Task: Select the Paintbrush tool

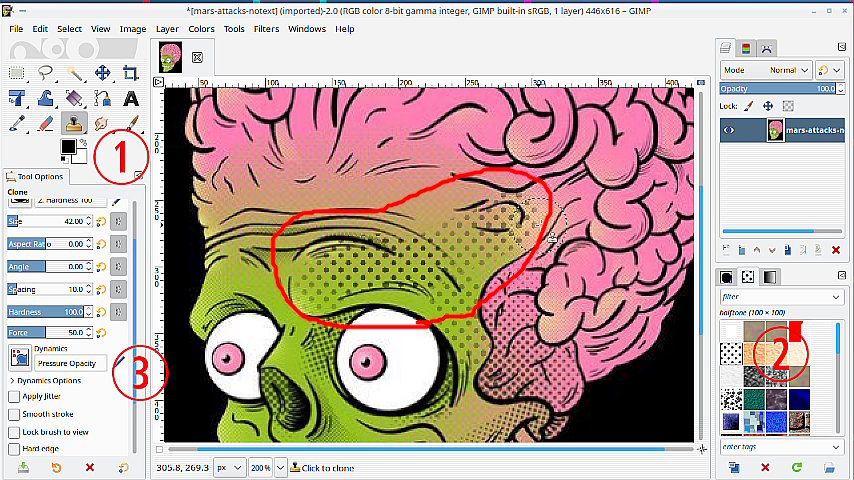Action: [x=131, y=123]
